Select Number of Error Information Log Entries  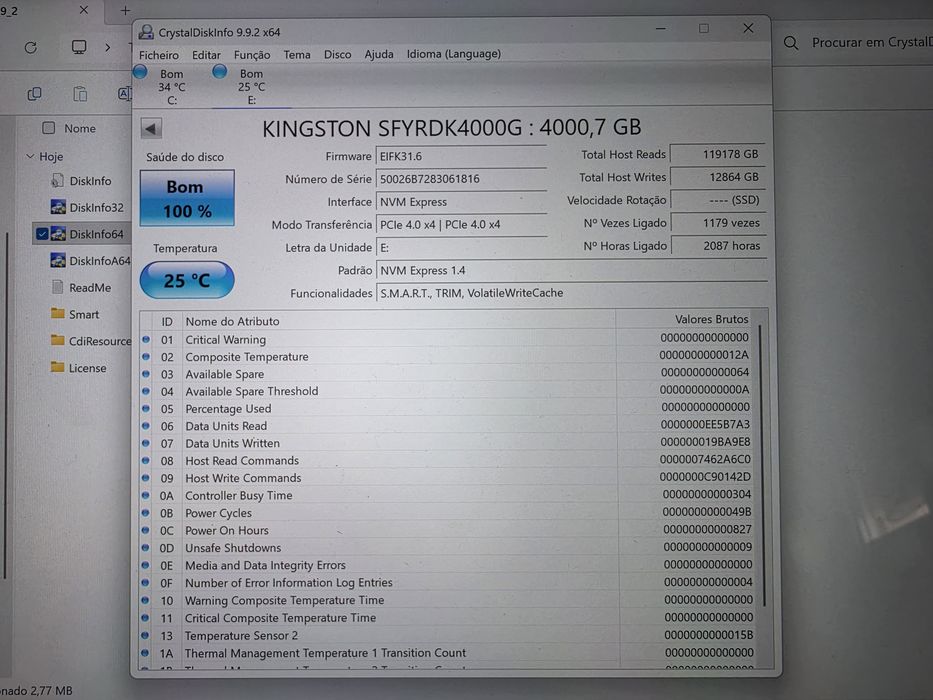447,582
